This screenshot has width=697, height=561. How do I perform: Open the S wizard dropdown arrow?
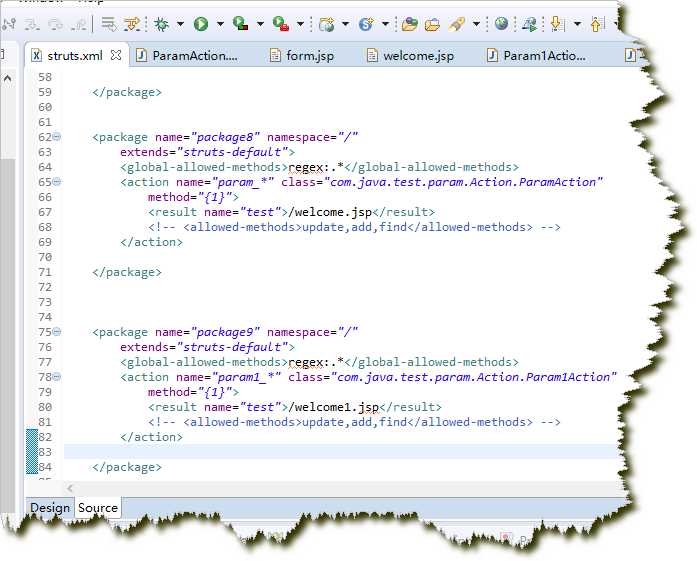point(385,24)
